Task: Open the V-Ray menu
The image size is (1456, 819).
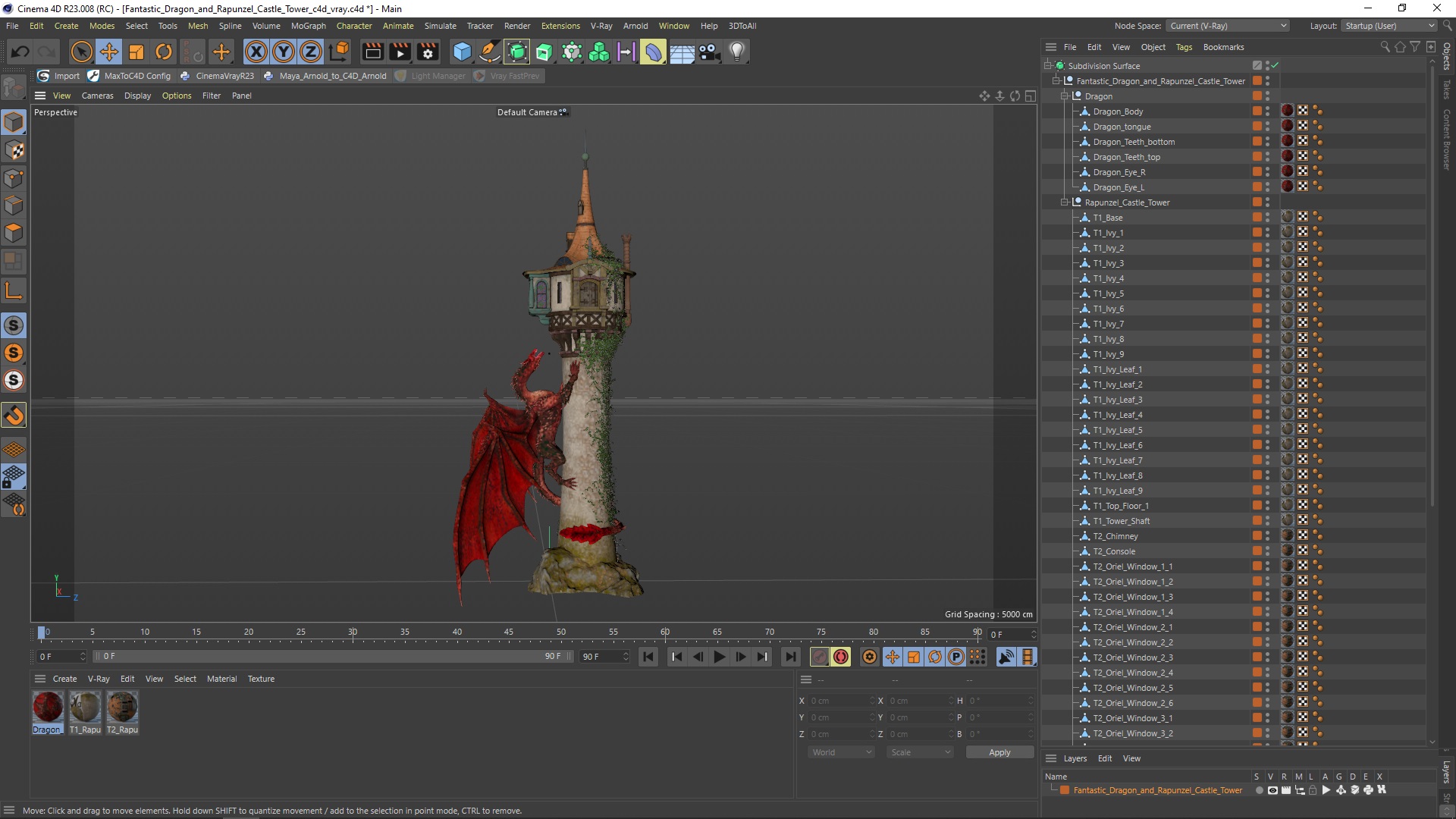Action: (x=601, y=26)
